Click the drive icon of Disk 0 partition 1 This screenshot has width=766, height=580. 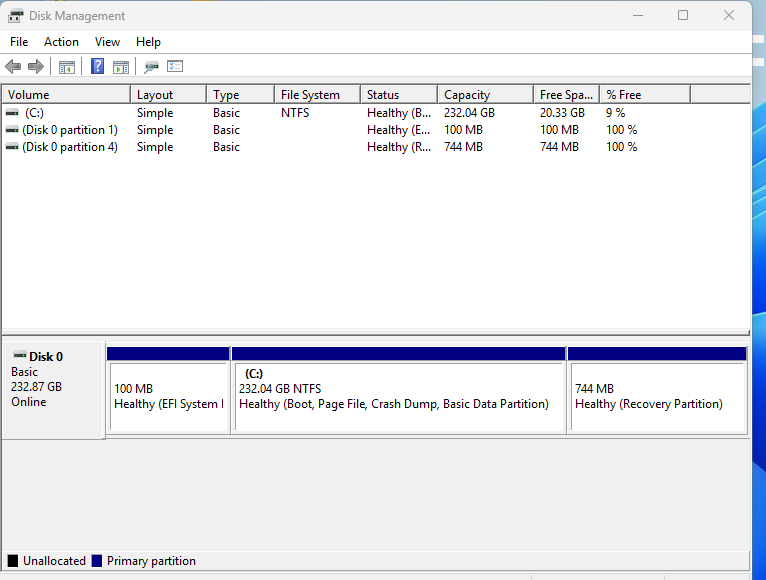click(12, 130)
